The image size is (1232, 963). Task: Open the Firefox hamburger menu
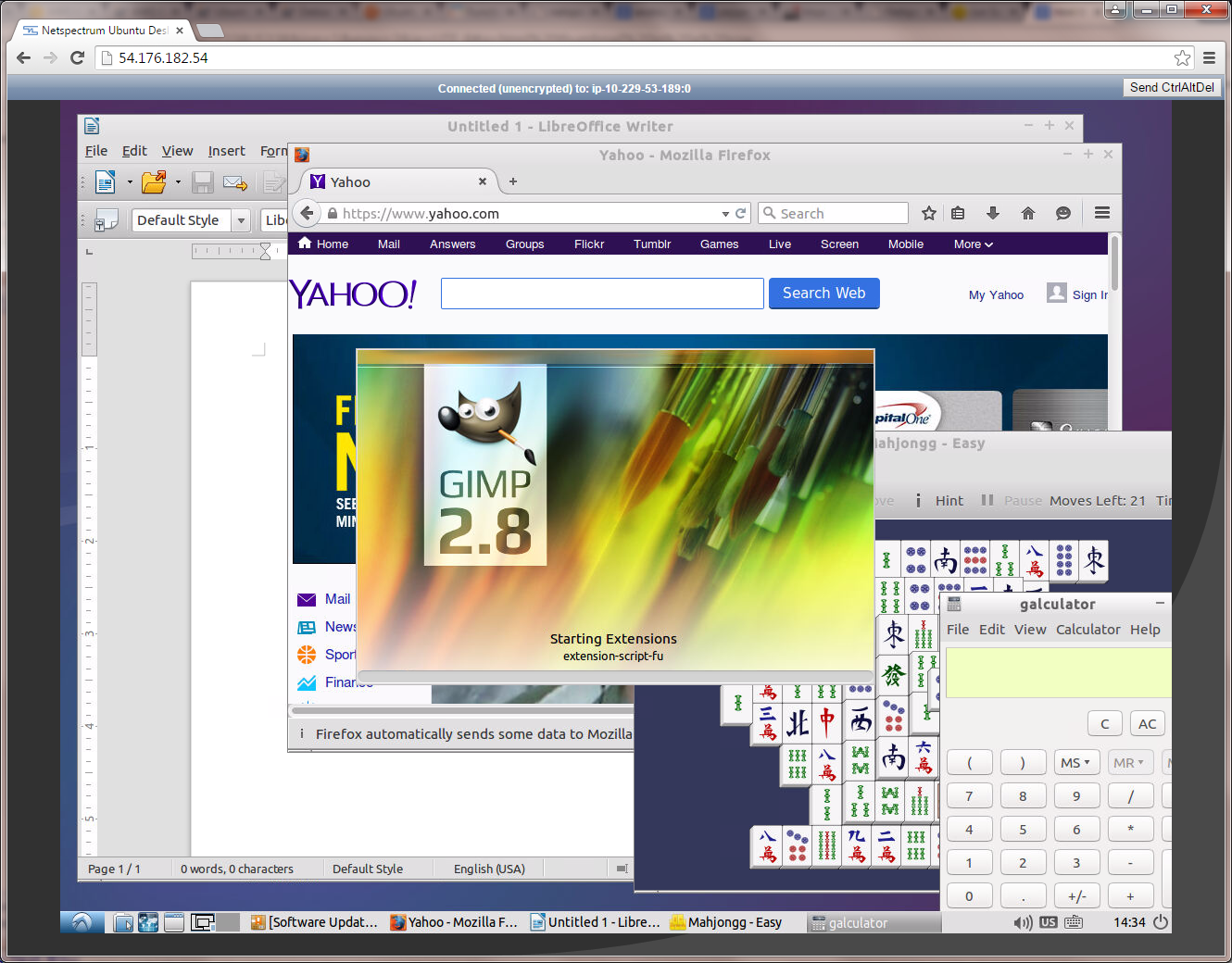point(1102,213)
